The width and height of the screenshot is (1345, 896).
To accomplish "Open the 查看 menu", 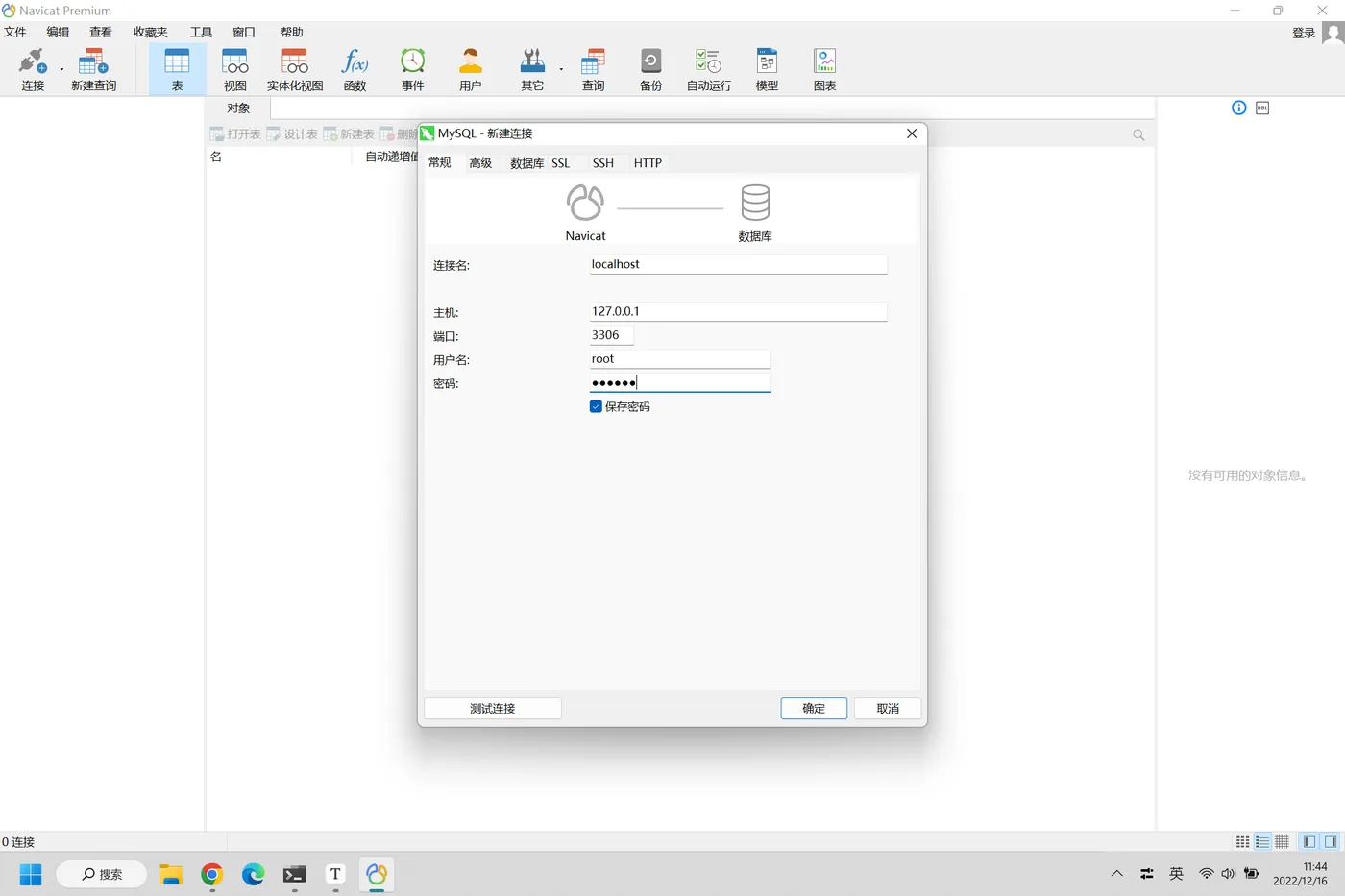I will (x=101, y=33).
